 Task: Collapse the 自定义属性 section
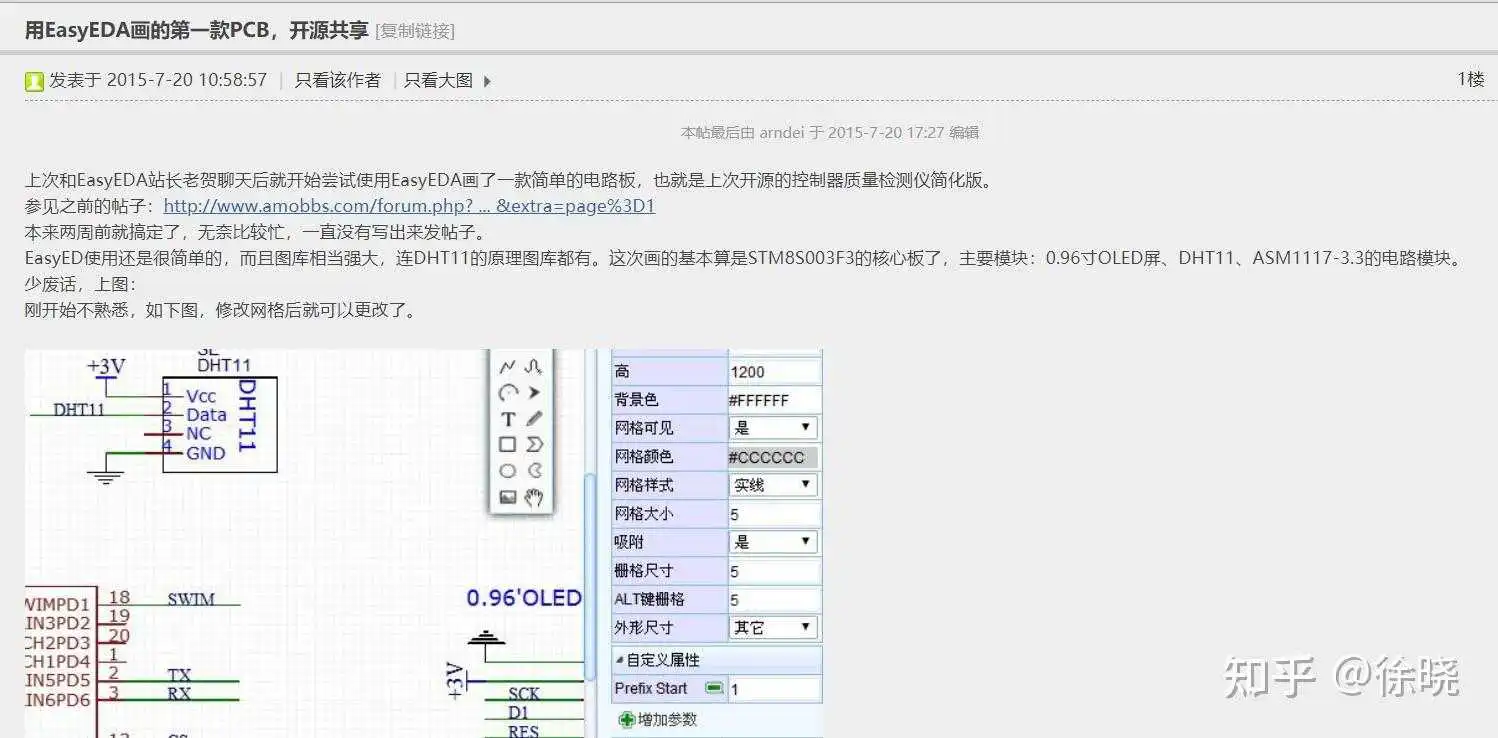620,660
